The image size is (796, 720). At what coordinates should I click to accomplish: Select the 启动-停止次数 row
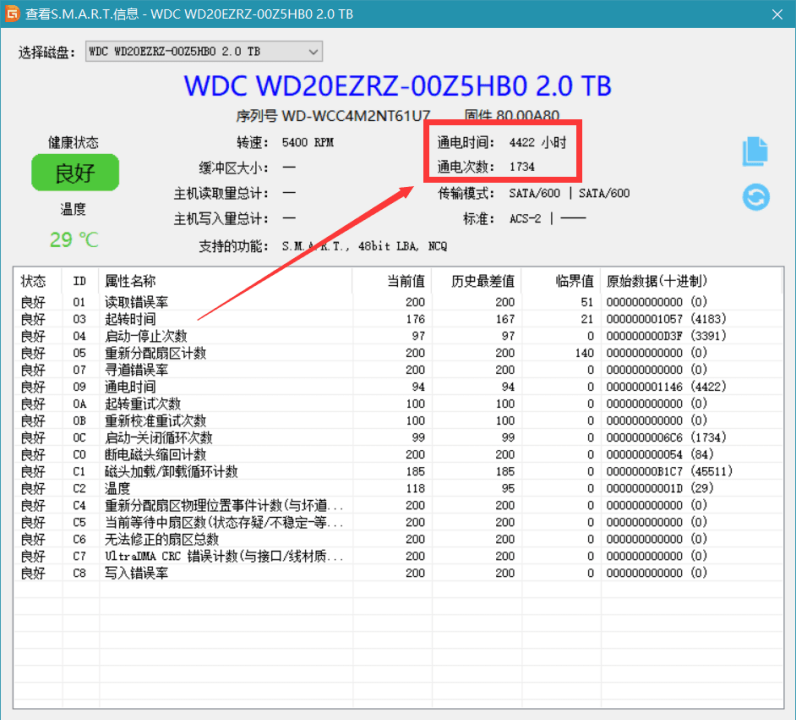pos(398,336)
